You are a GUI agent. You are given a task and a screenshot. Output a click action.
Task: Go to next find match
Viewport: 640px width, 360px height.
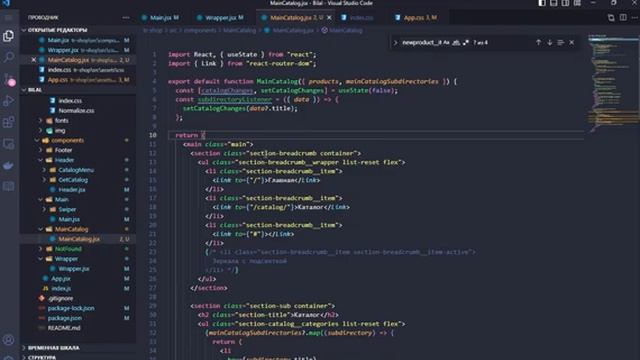pyautogui.click(x=549, y=42)
